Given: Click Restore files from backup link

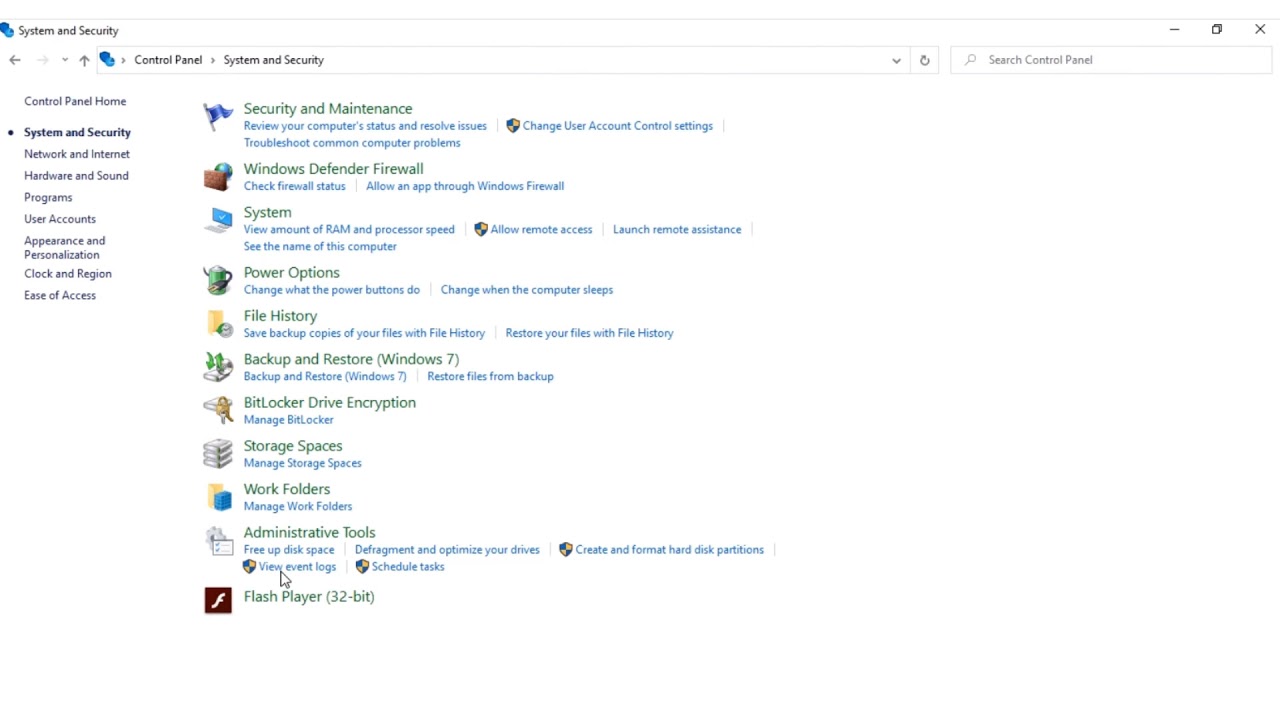Looking at the screenshot, I should [x=490, y=377].
